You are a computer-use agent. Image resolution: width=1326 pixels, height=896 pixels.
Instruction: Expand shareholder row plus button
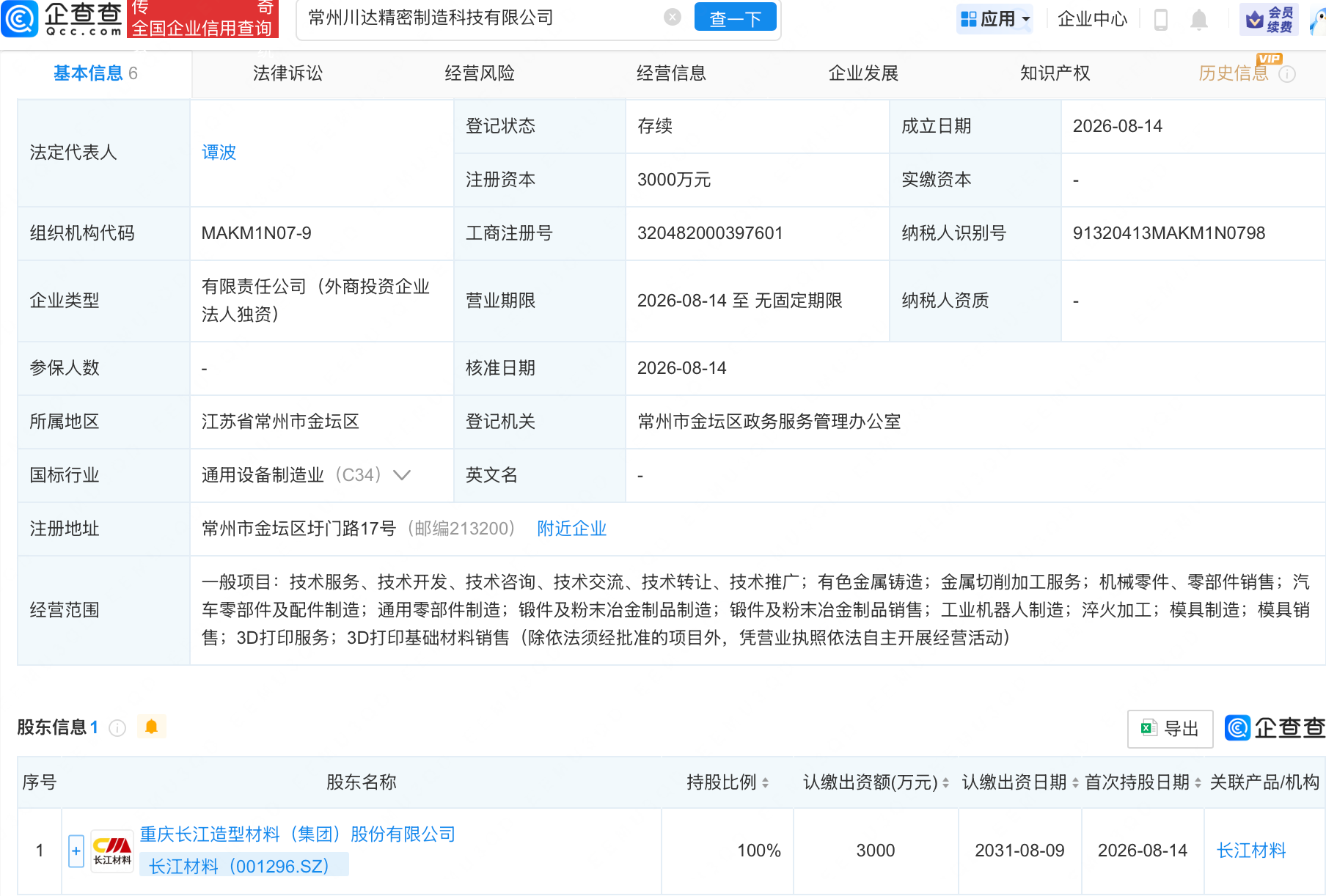pos(76,851)
